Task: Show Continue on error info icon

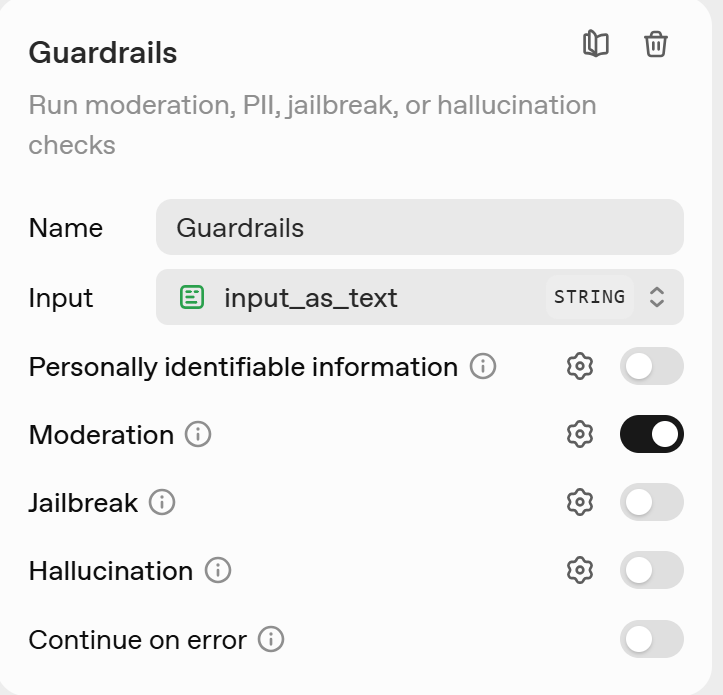Action: pos(271,639)
